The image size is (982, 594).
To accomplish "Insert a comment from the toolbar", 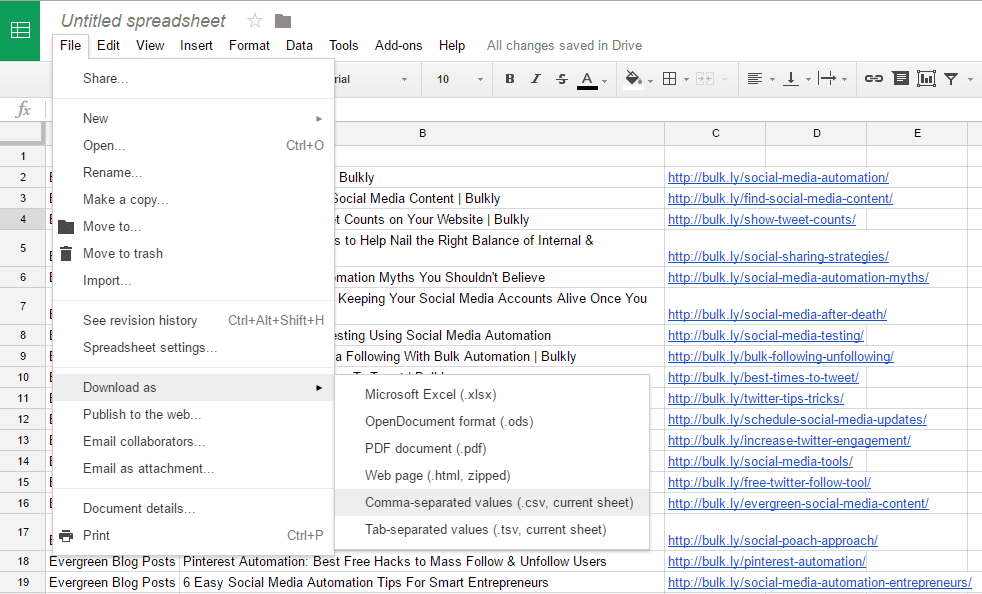I will [x=901, y=79].
